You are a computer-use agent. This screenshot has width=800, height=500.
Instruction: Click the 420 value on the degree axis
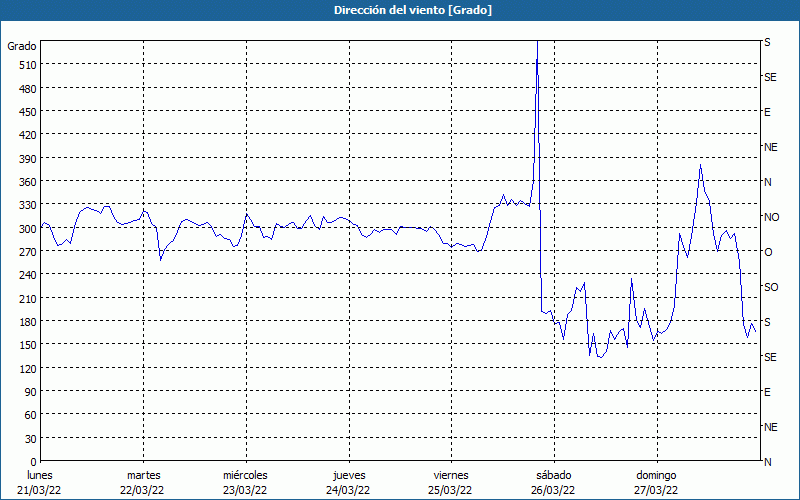27,135
